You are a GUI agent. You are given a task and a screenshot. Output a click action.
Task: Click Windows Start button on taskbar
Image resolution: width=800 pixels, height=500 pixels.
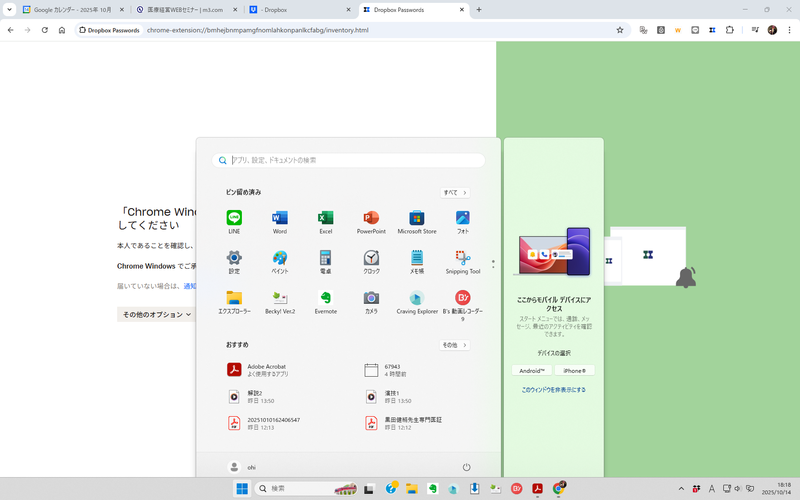tap(242, 489)
